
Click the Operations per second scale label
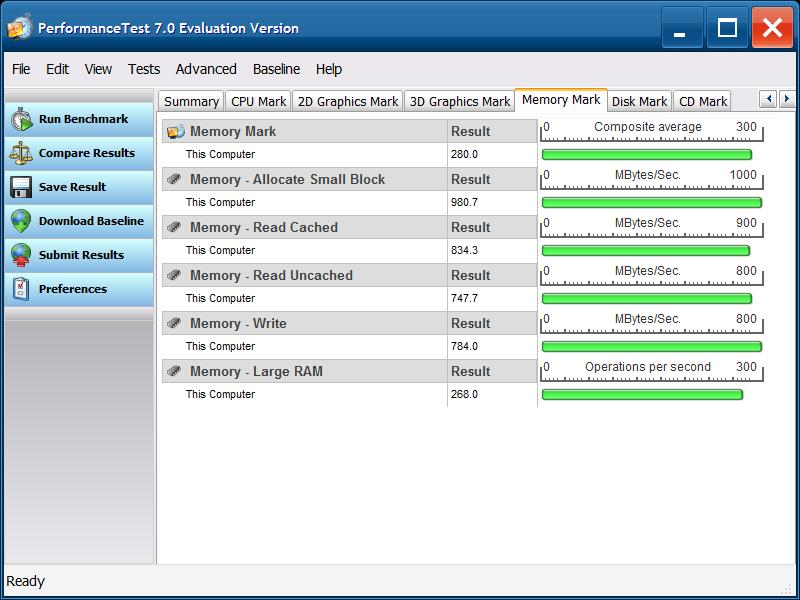[x=647, y=366]
